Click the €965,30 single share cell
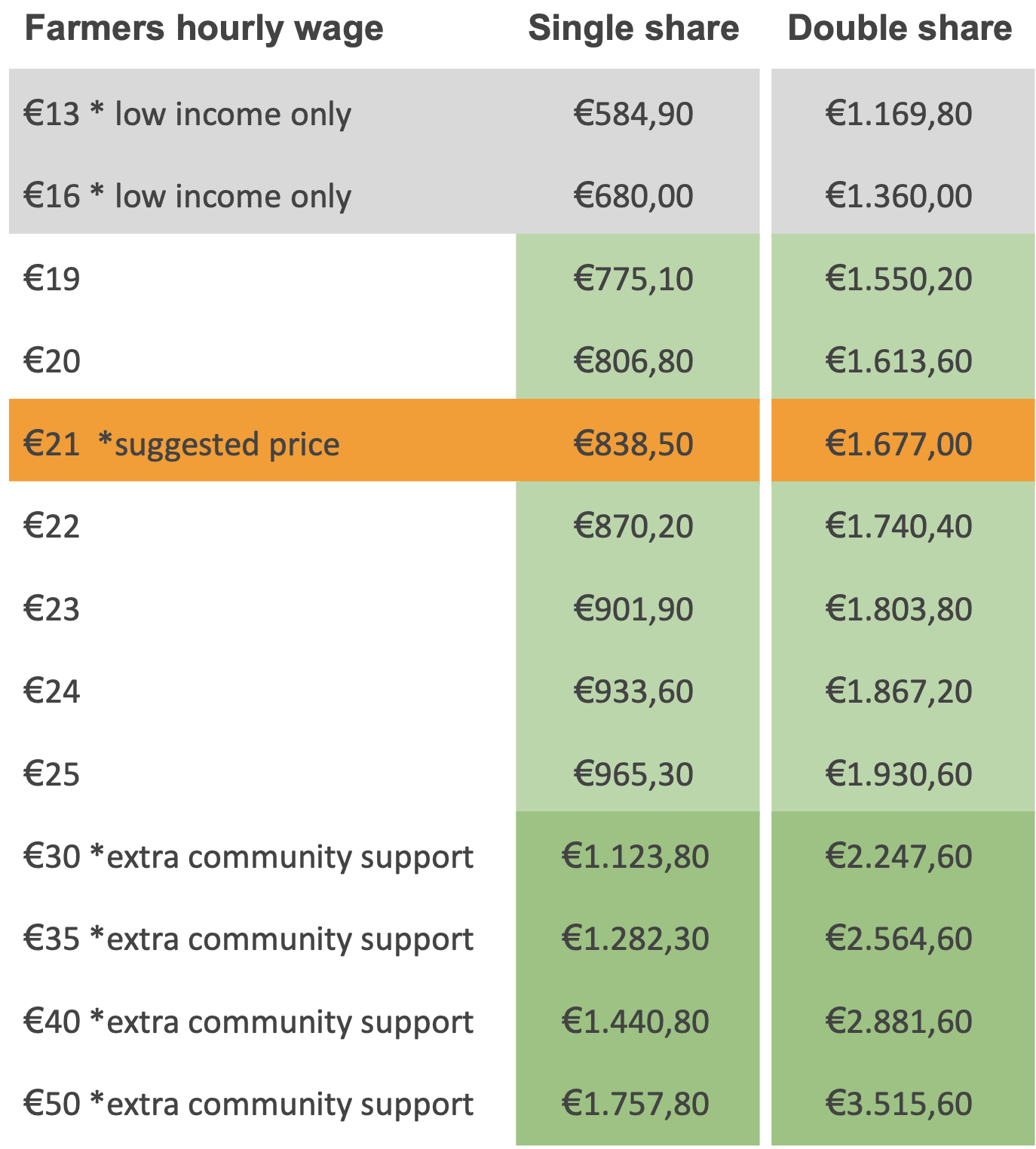This screenshot has width=1036, height=1149. pyautogui.click(x=633, y=774)
